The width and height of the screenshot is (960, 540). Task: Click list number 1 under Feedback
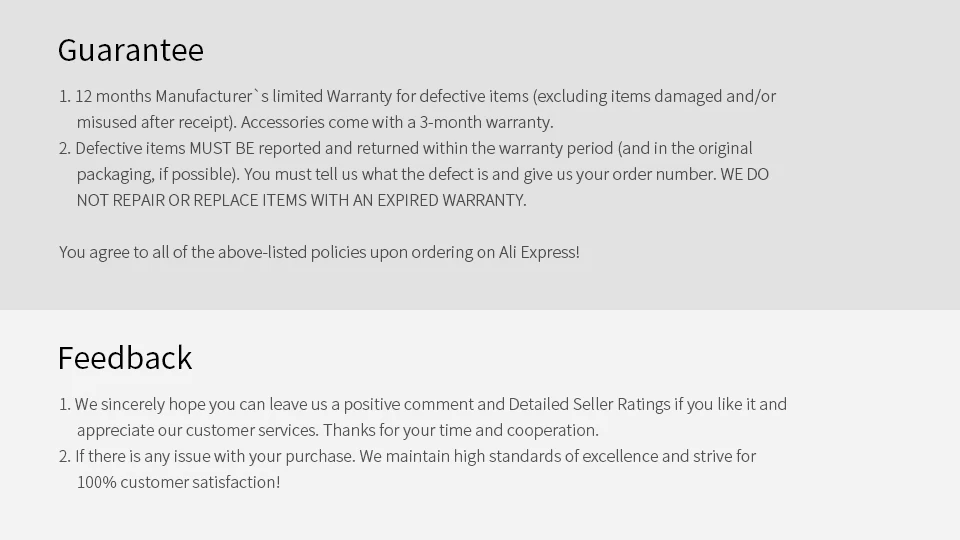pos(64,405)
